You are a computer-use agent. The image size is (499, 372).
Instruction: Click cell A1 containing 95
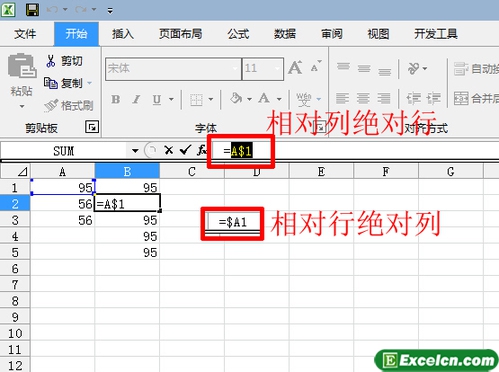pos(63,188)
